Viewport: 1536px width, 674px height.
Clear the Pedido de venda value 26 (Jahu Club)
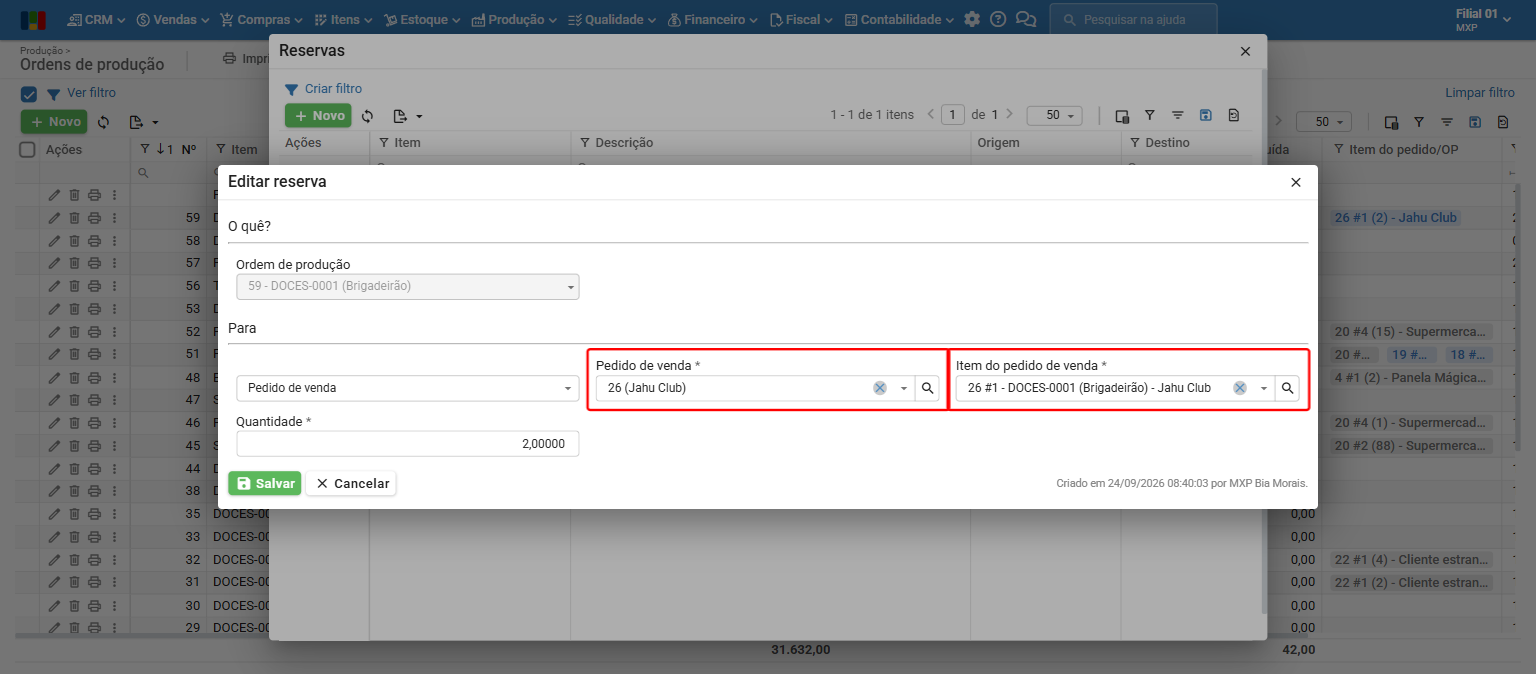click(x=880, y=388)
